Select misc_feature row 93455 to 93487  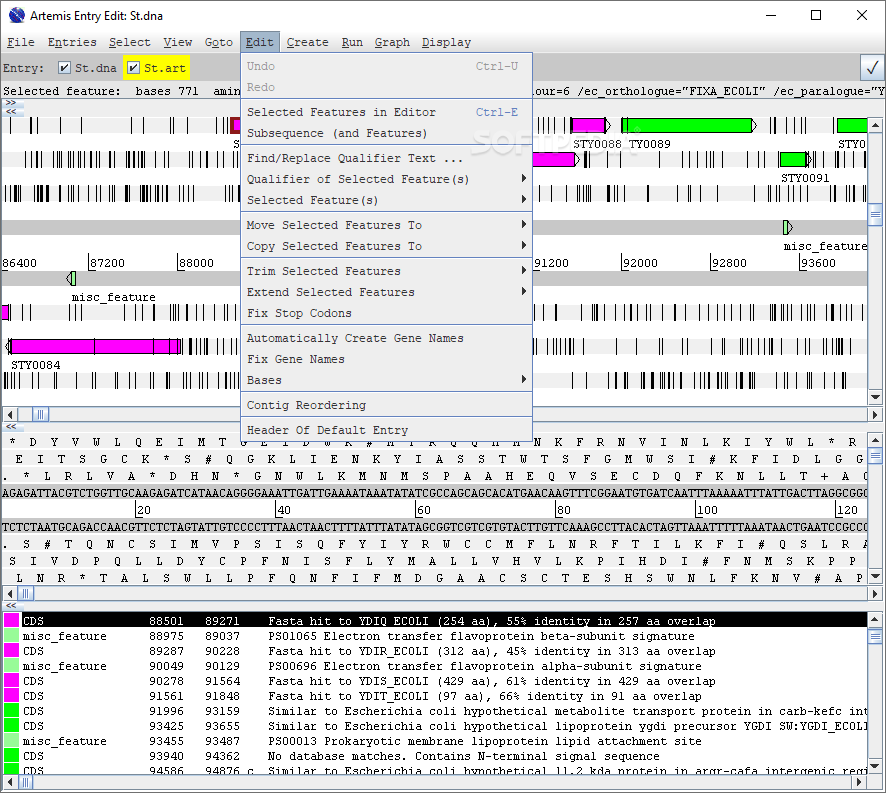pyautogui.click(x=435, y=740)
